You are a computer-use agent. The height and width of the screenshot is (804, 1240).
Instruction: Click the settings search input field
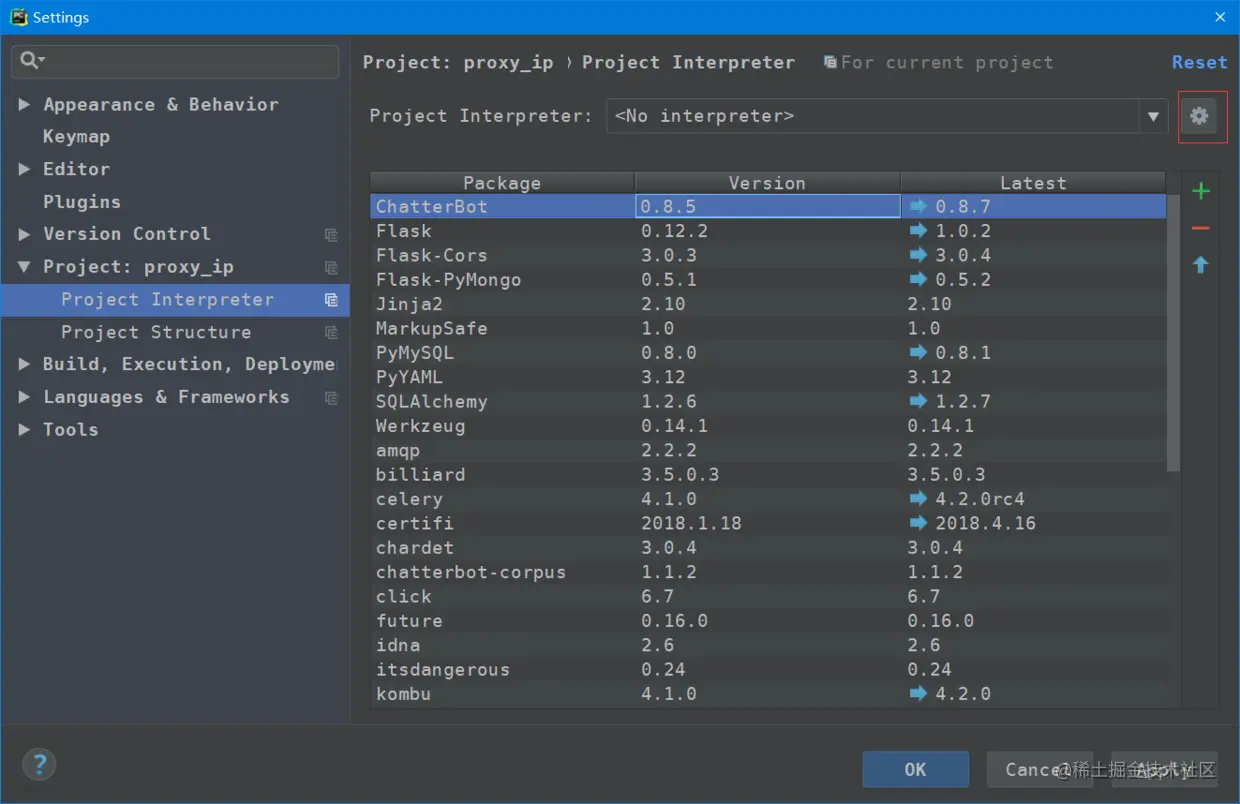175,61
